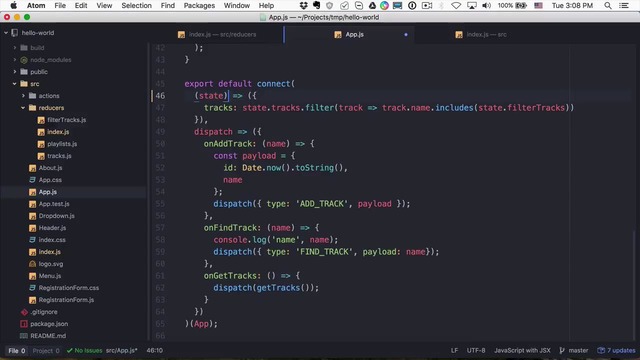Open Menu.js in the tree
The image size is (640, 360).
pos(50,276)
